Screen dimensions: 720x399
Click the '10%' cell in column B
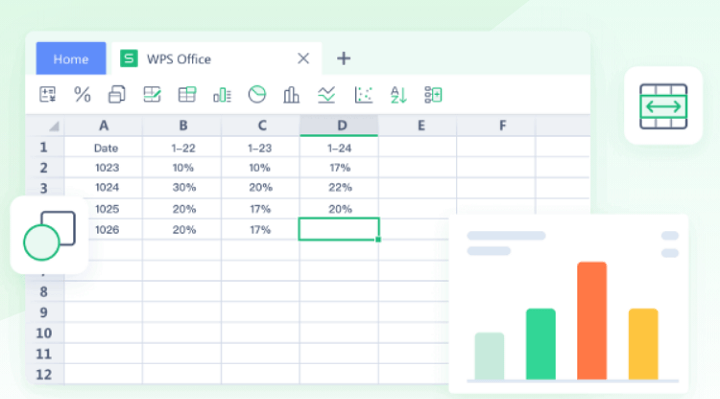[x=182, y=168]
